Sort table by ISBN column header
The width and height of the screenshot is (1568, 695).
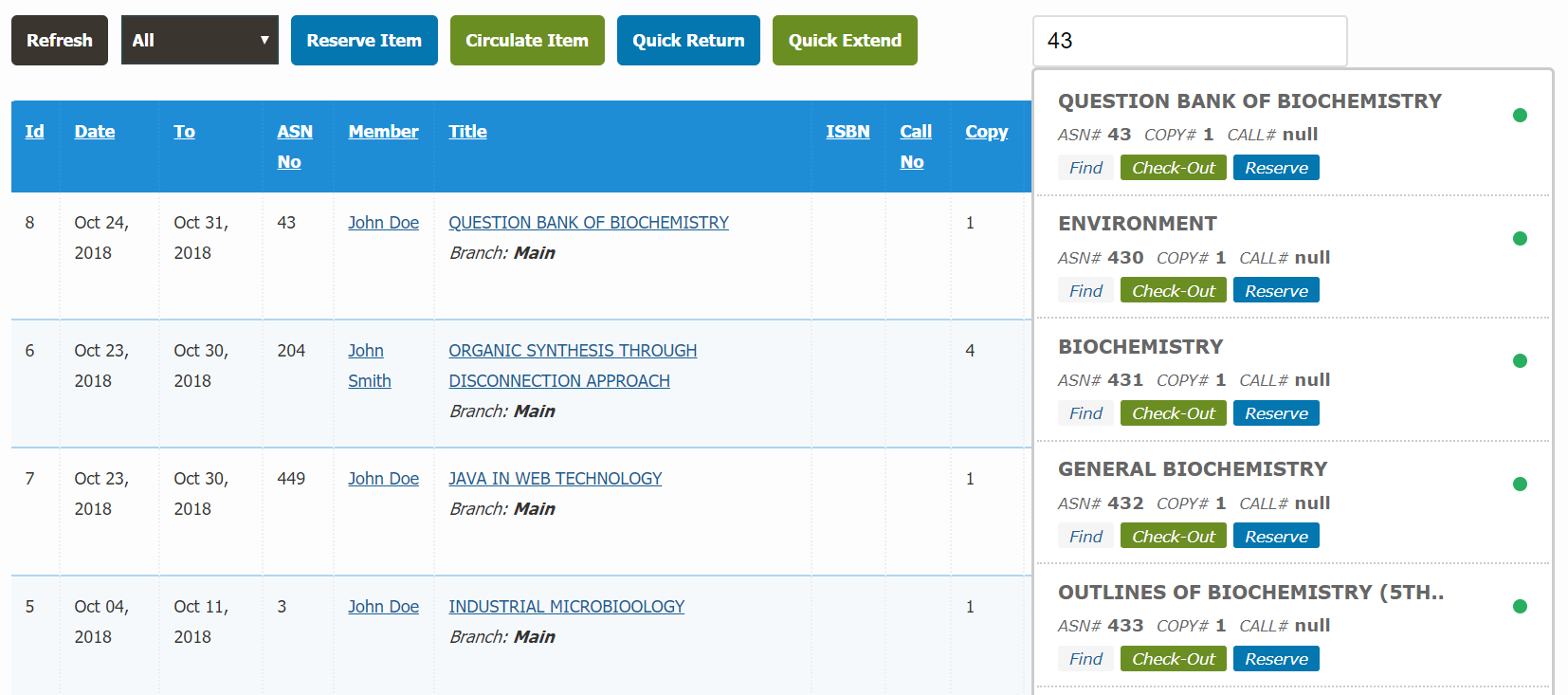click(x=848, y=131)
